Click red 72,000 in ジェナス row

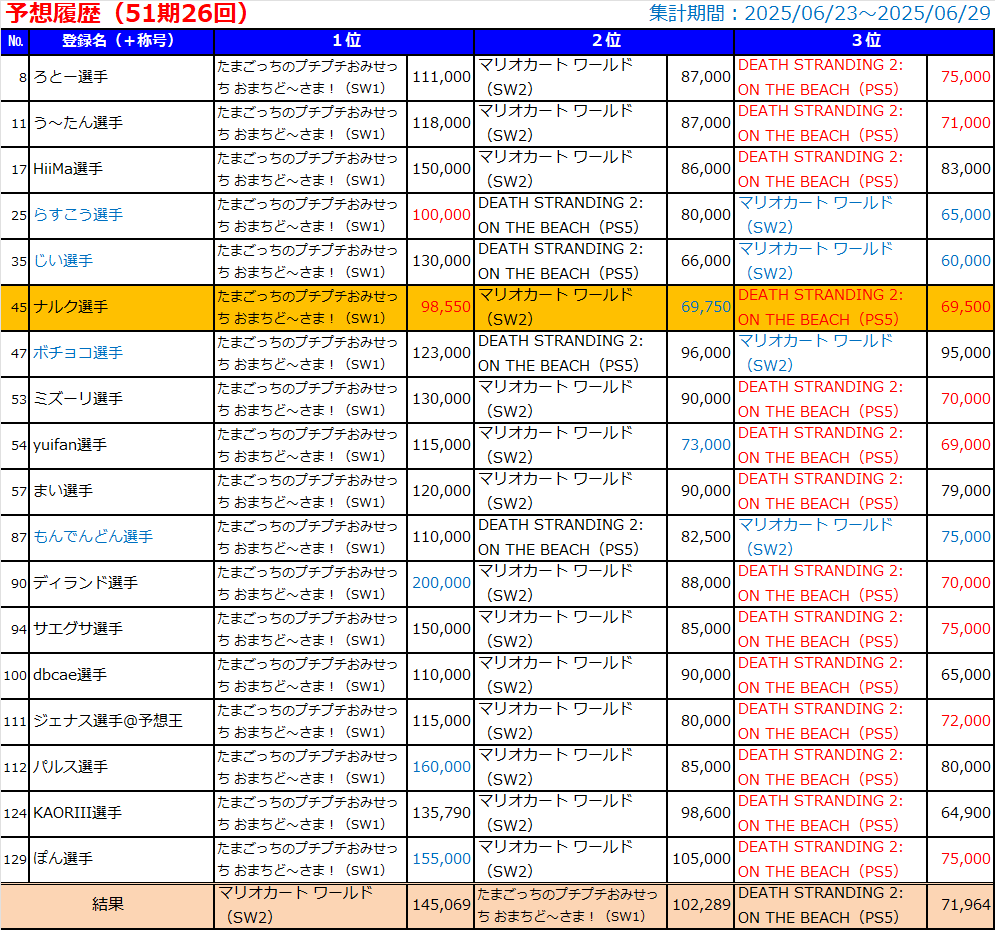click(x=966, y=721)
